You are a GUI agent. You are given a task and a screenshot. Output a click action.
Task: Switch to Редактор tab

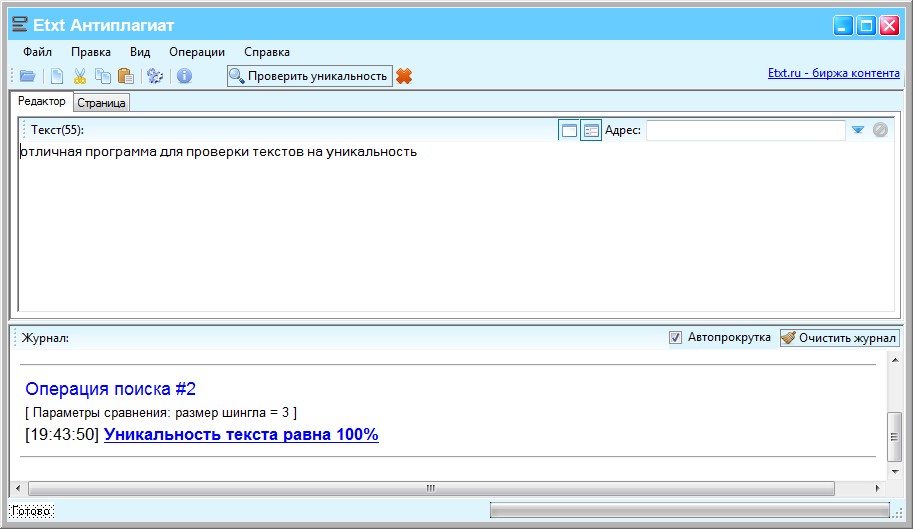[x=41, y=101]
